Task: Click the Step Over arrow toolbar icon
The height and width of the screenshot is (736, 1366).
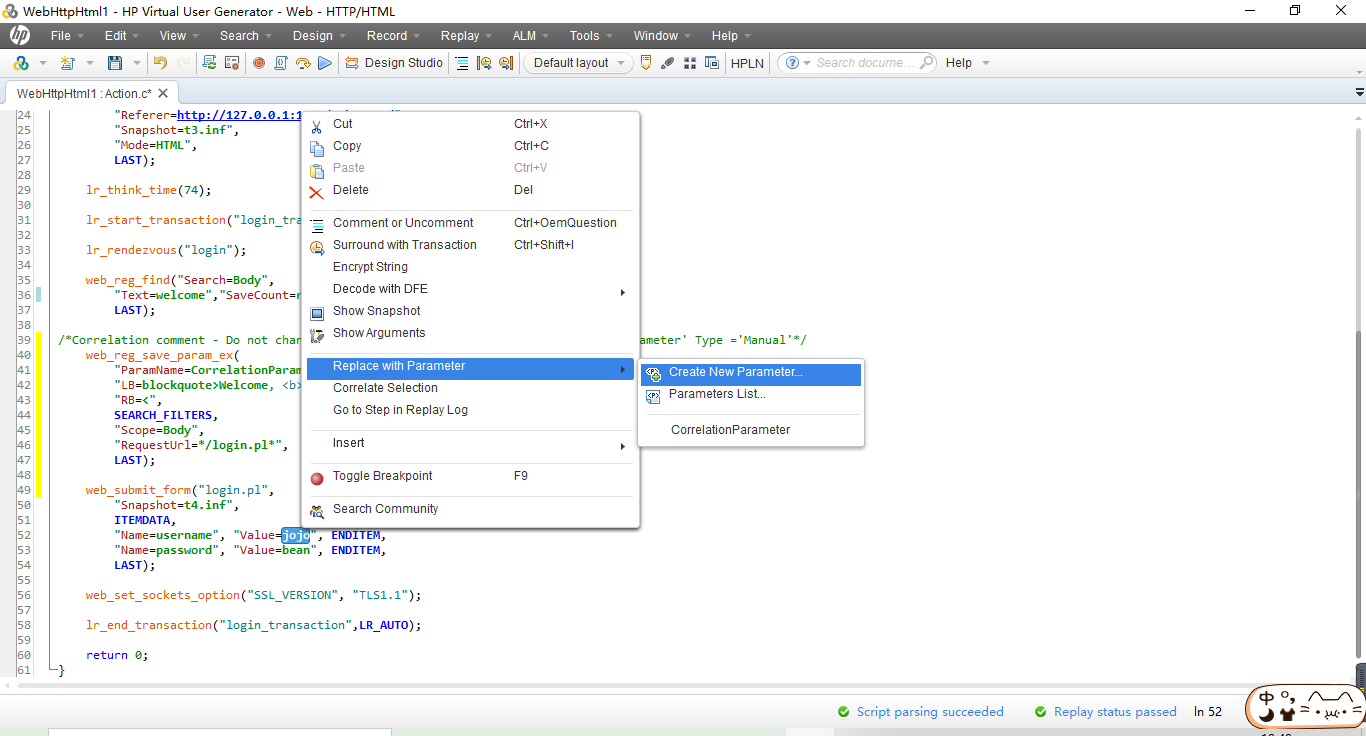Action: (303, 63)
